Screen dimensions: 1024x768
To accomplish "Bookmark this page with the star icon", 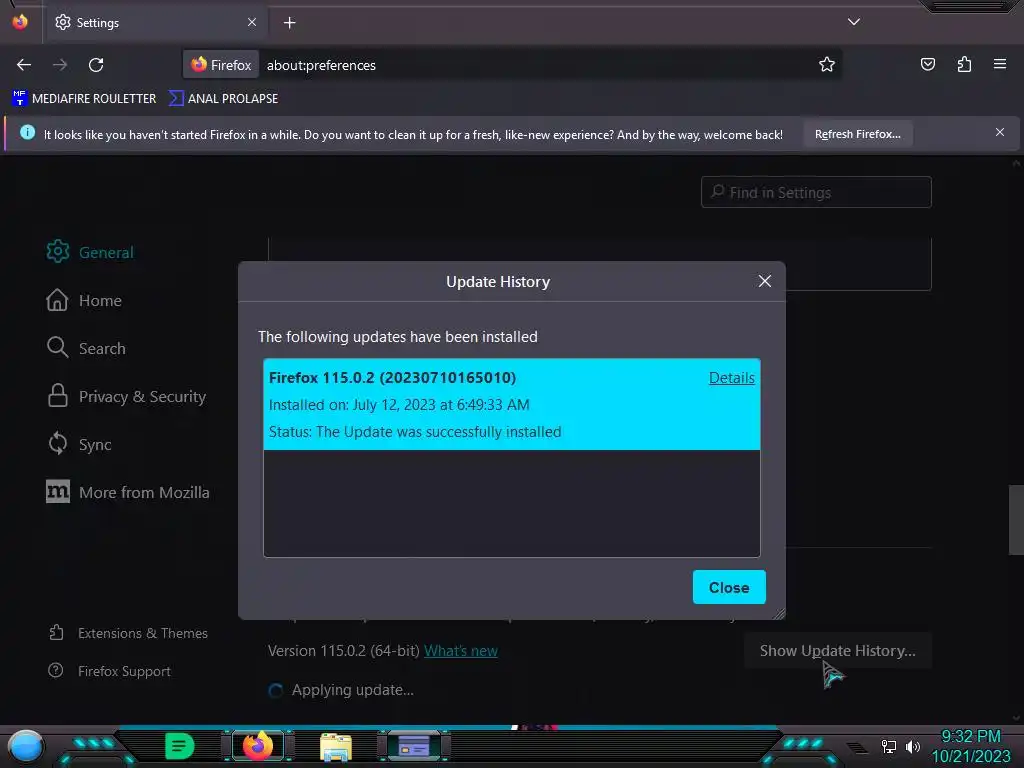I will 827,65.
